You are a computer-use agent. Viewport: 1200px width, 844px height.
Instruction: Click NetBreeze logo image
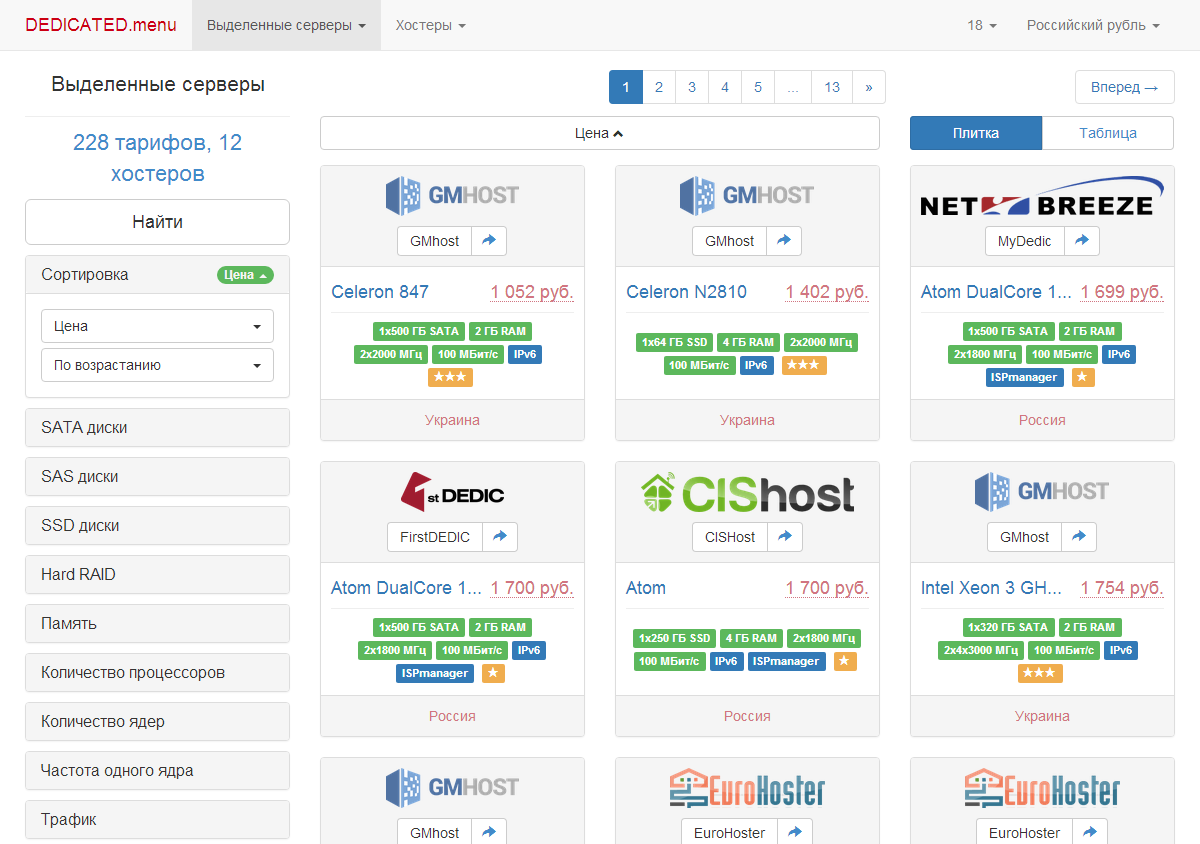1042,196
